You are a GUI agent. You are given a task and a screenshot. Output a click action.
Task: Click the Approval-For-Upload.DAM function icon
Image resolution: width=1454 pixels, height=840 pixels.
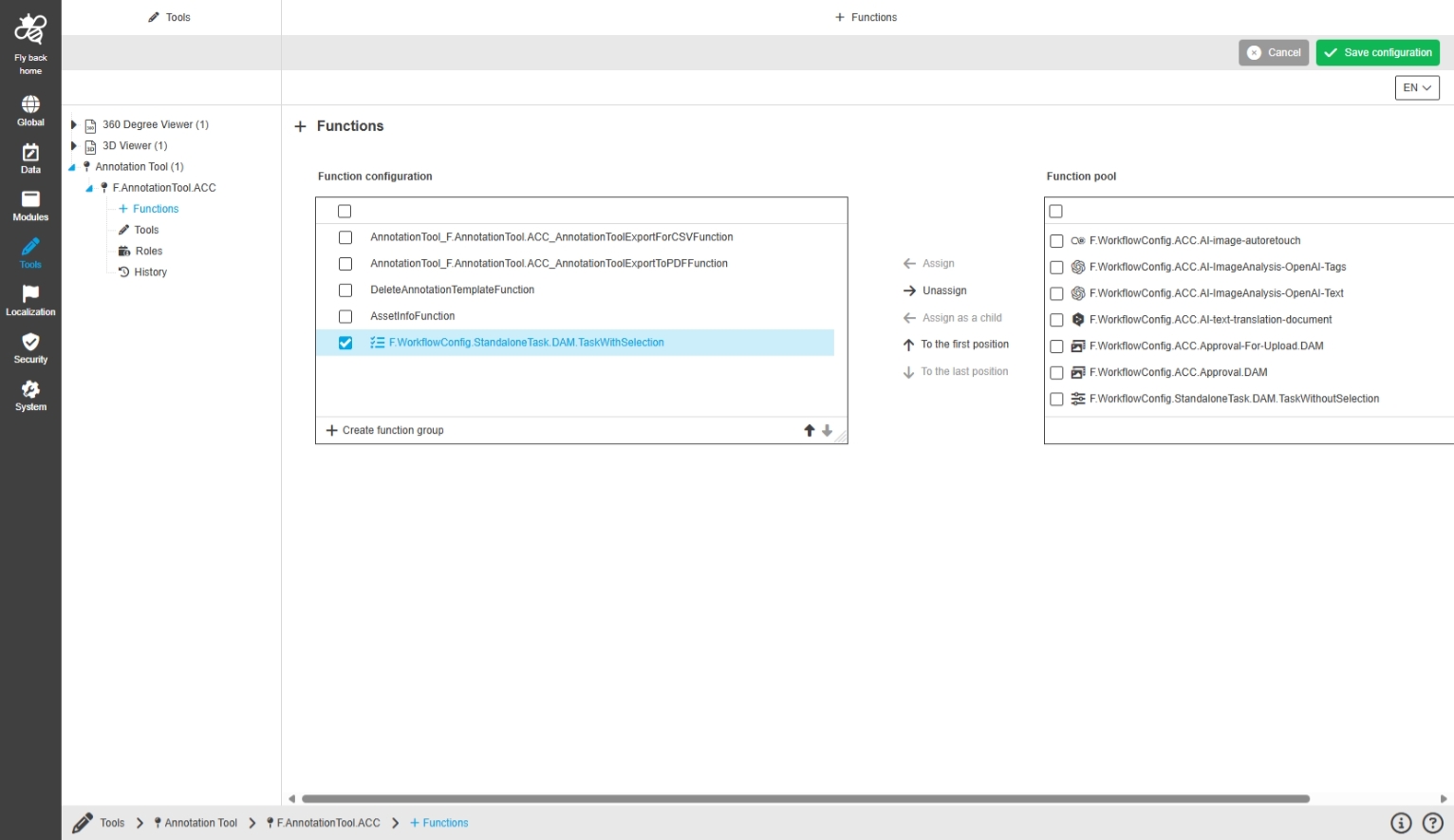1078,346
